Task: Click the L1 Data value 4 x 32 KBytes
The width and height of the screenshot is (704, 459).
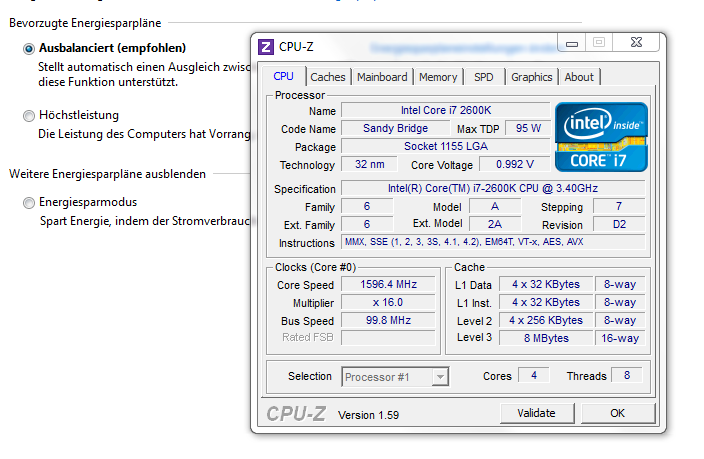Action: pos(546,284)
